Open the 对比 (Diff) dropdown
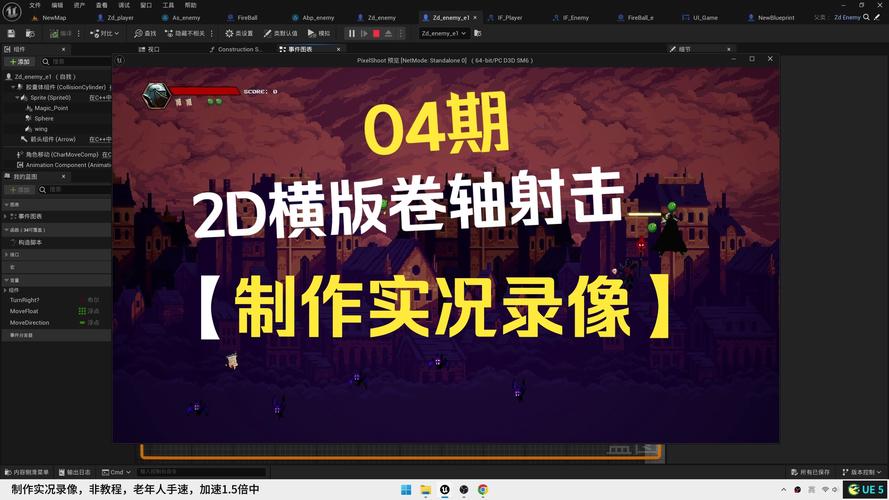The width and height of the screenshot is (889, 500). (104, 33)
